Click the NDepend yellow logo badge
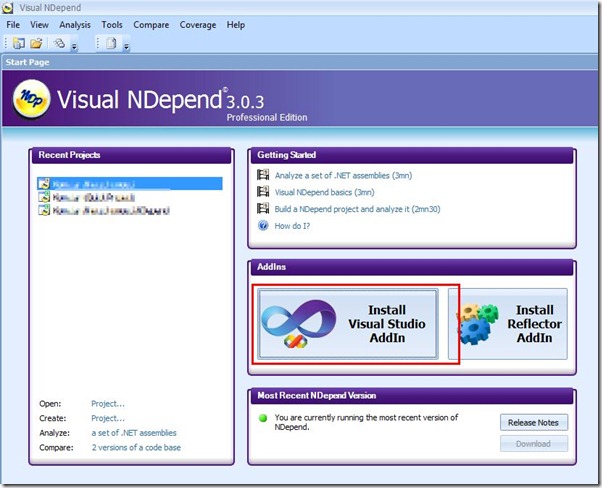The image size is (602, 488). point(31,99)
